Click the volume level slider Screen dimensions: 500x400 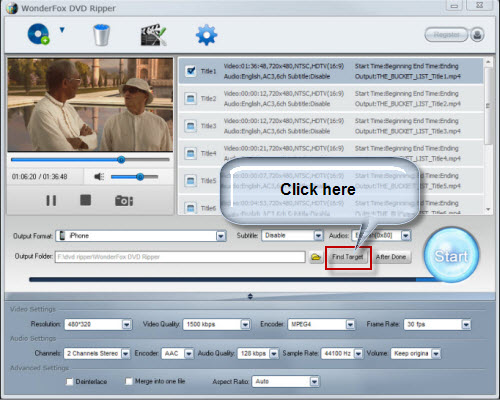coord(134,177)
